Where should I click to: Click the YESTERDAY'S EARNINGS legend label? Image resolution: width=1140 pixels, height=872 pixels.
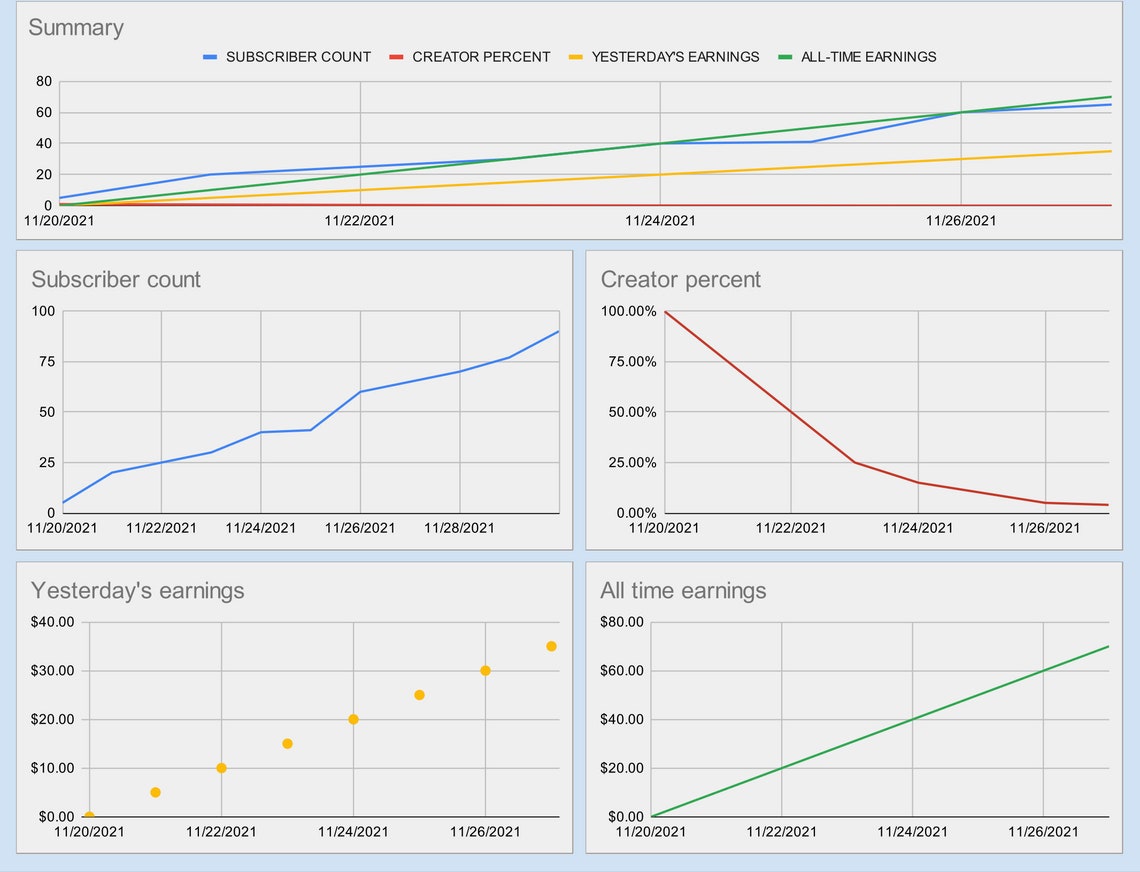click(x=677, y=57)
